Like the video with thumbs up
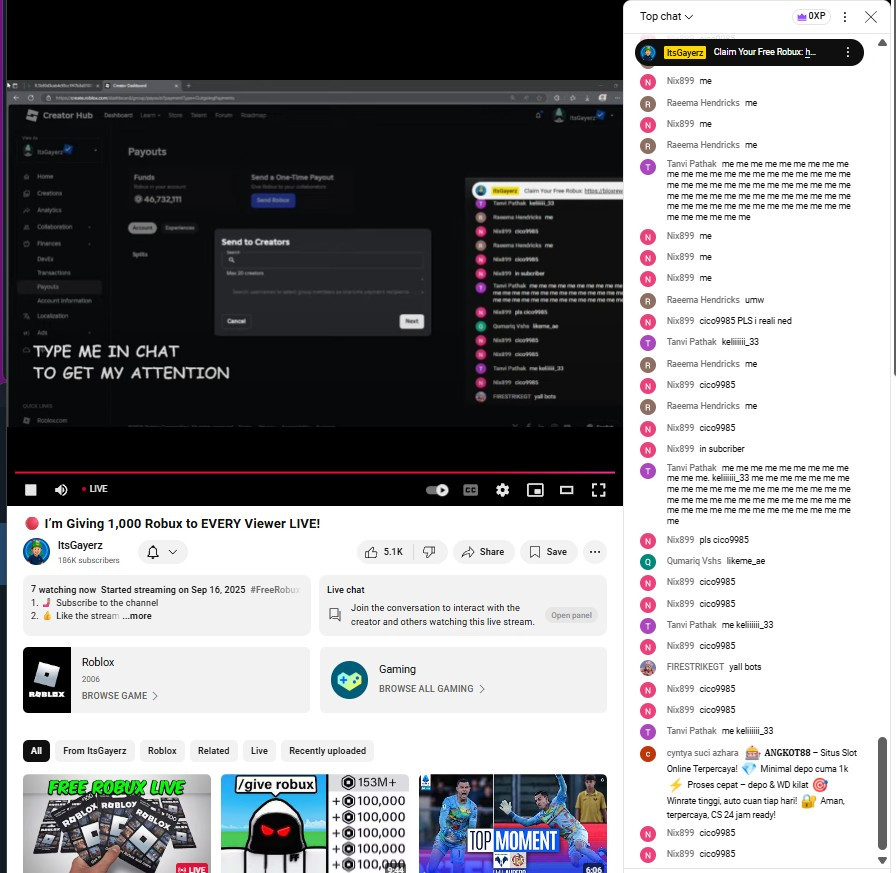The image size is (896, 873). tap(385, 552)
